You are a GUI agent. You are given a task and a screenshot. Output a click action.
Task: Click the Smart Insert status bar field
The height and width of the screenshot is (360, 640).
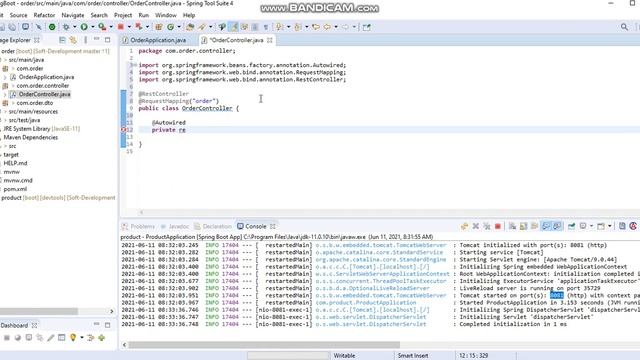click(x=413, y=356)
